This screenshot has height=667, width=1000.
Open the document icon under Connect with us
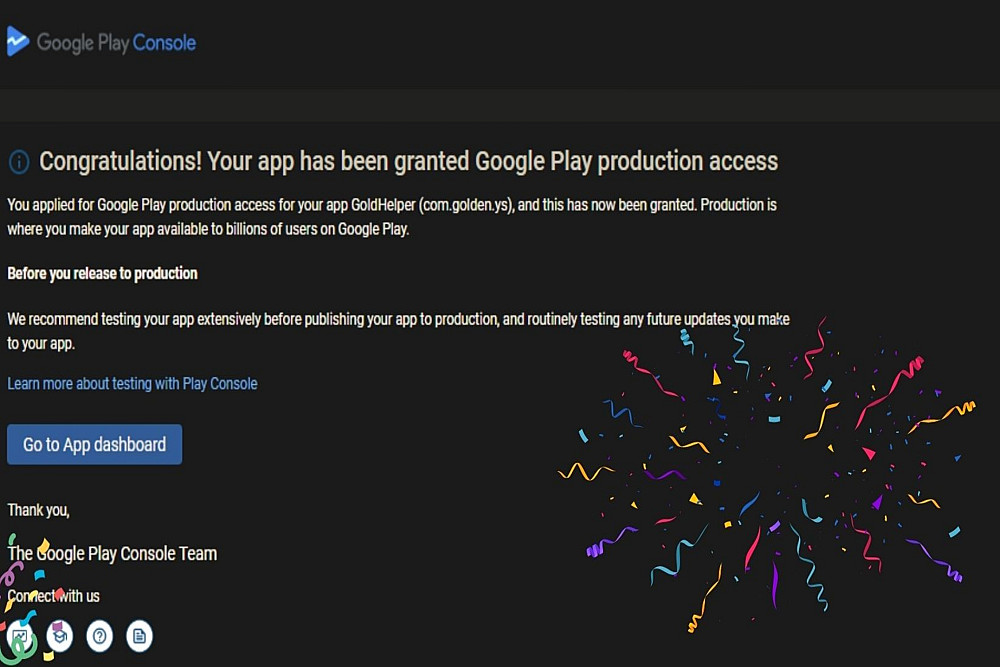point(139,636)
